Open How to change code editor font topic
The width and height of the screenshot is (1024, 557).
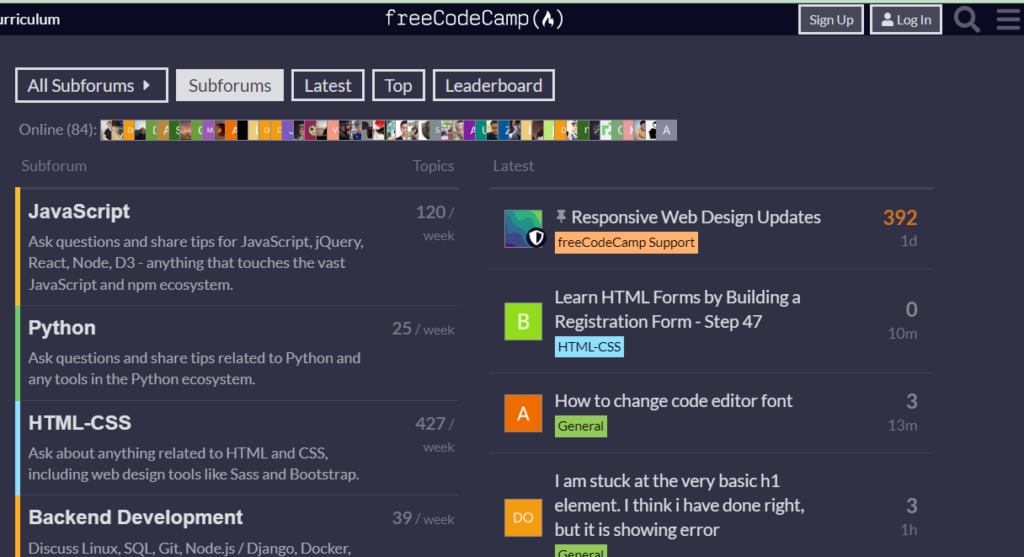click(673, 400)
